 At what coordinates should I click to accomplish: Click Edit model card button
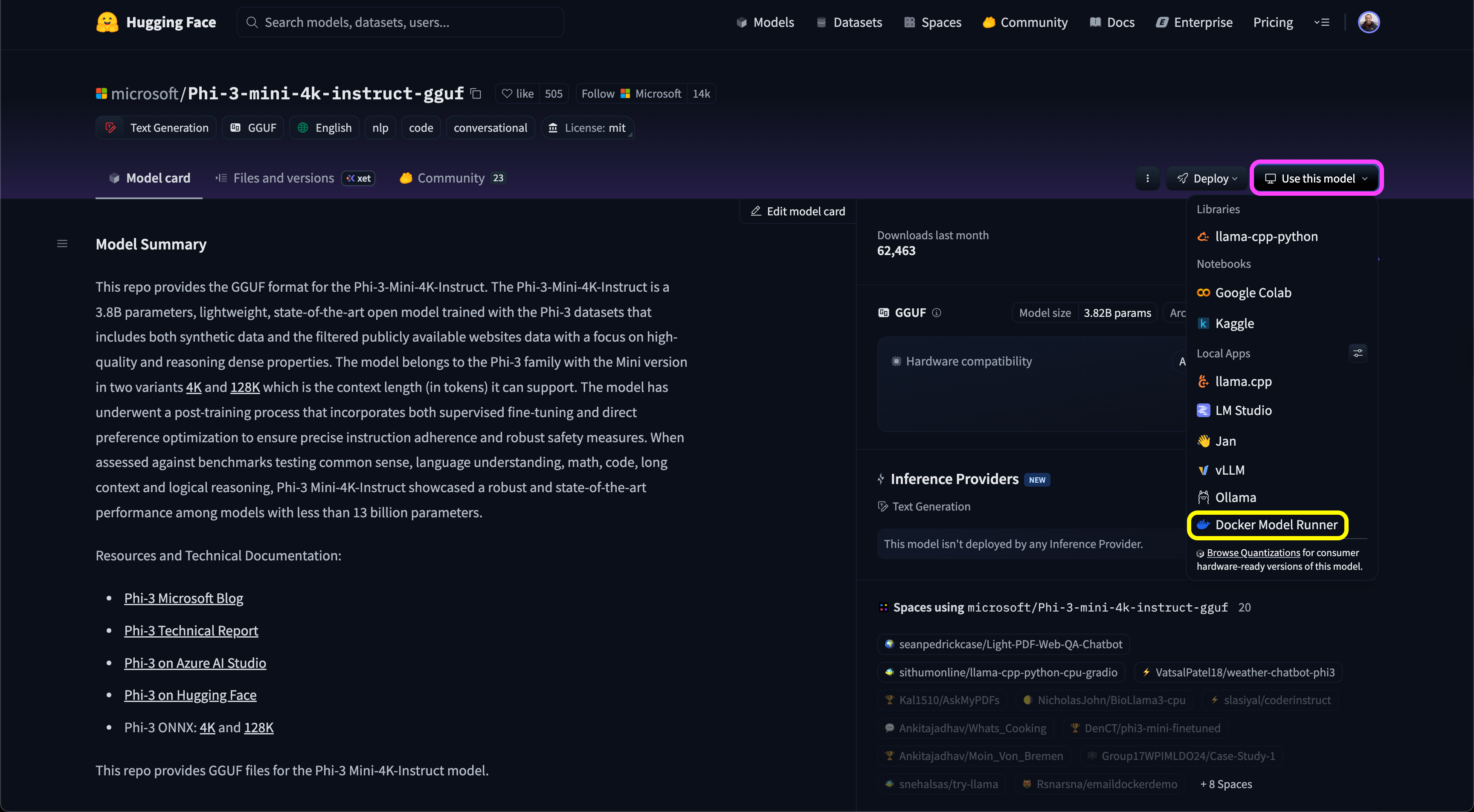[x=798, y=211]
